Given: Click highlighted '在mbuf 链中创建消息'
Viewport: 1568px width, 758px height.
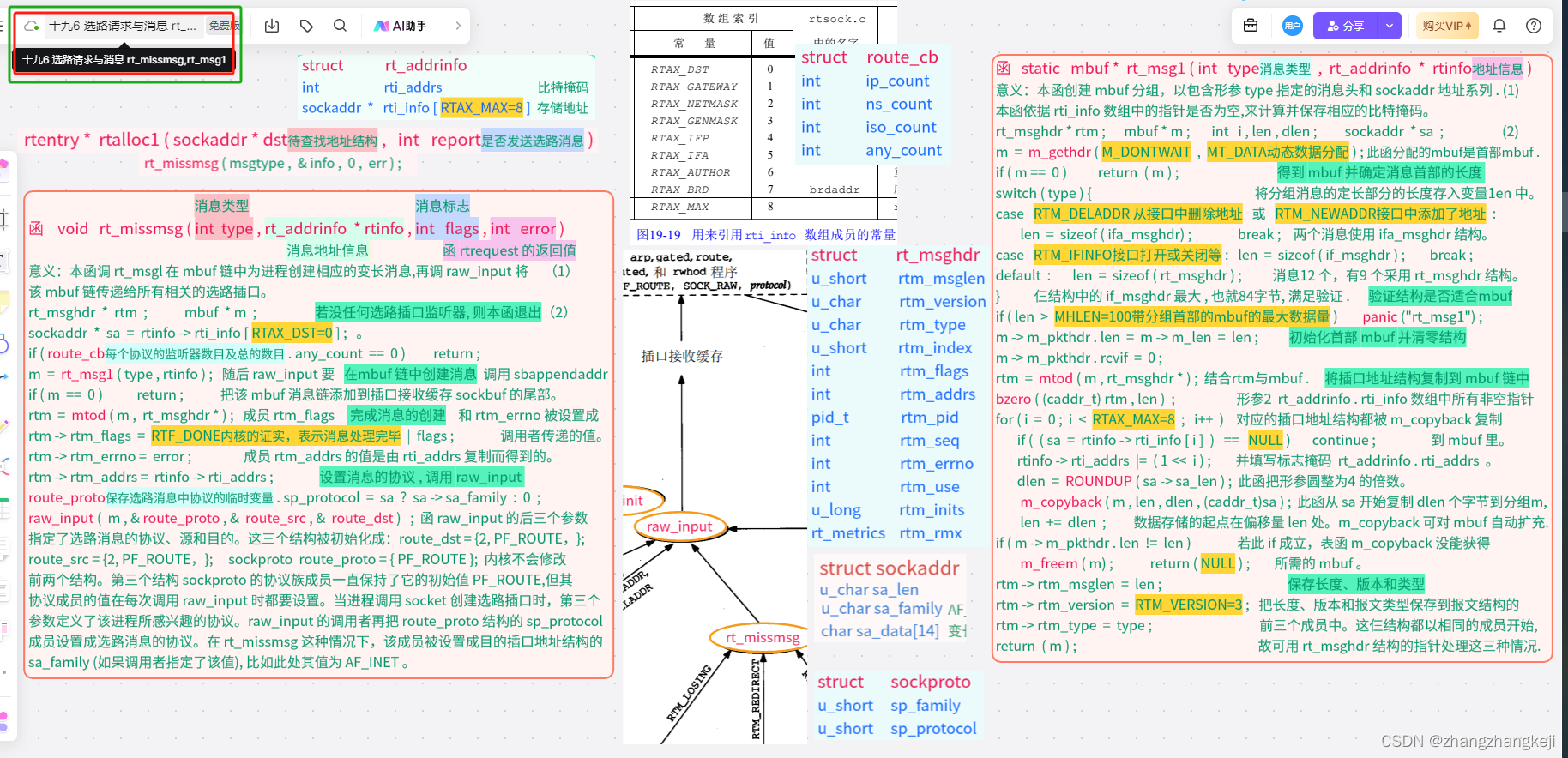Looking at the screenshot, I should coord(410,374).
